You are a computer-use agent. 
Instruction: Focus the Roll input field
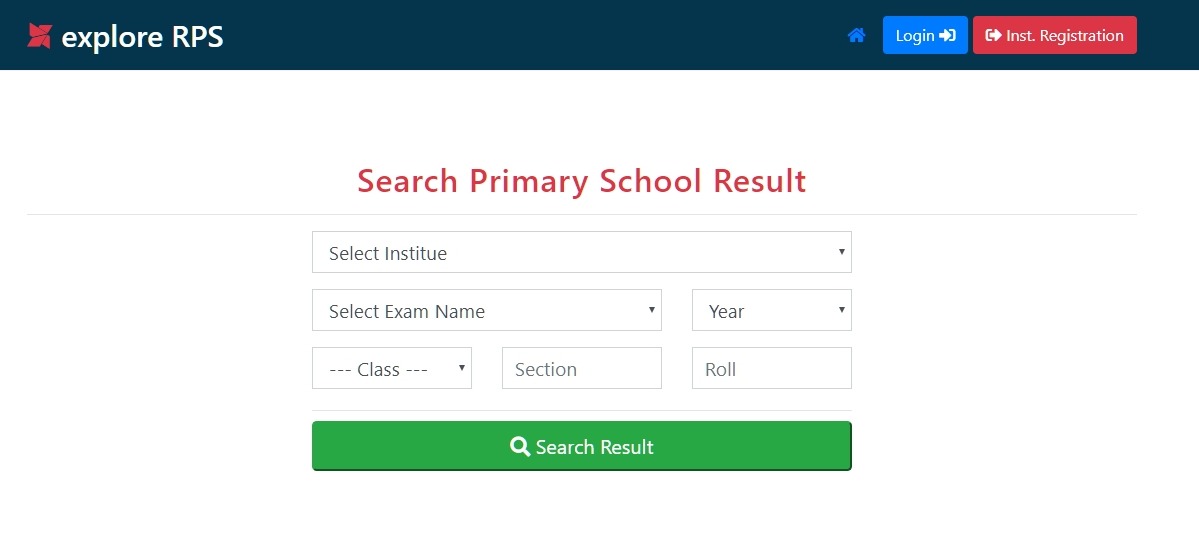tap(771, 369)
